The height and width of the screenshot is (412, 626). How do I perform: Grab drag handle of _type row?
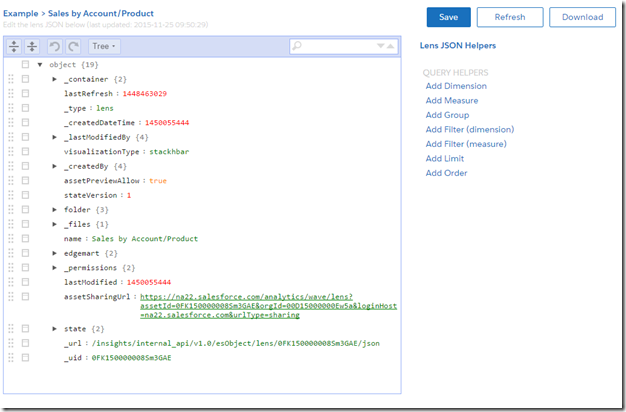tap(11, 108)
